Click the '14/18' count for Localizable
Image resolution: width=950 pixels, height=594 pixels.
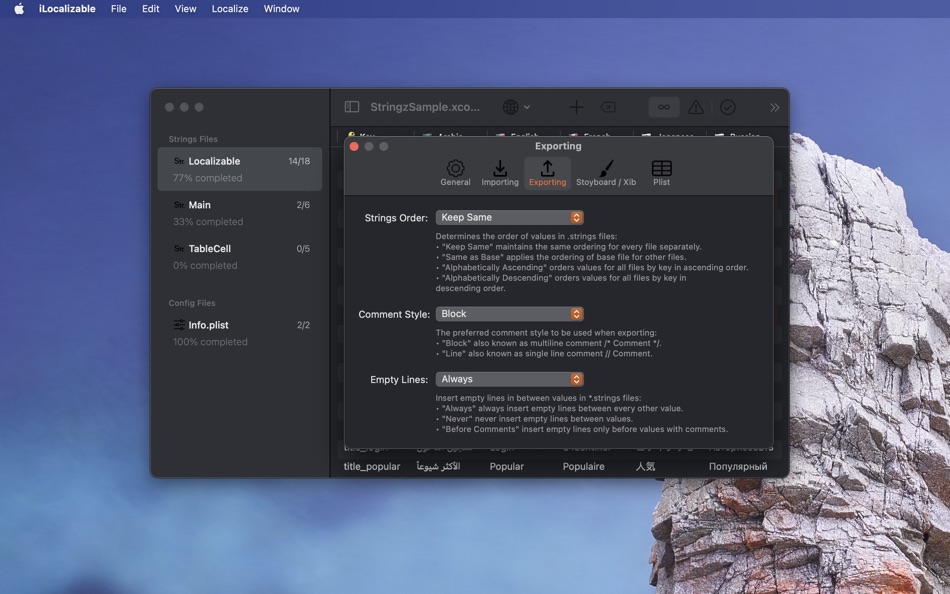(299, 161)
